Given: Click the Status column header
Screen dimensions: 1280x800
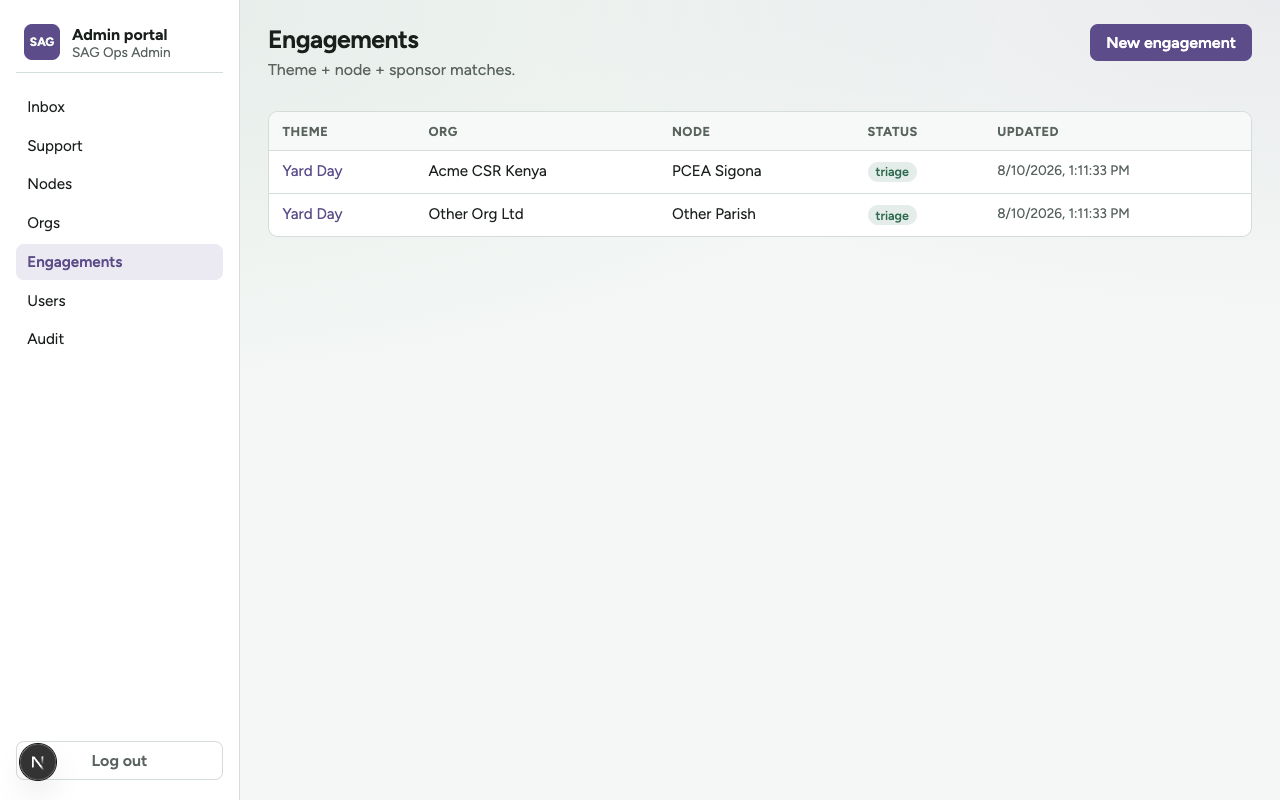Looking at the screenshot, I should coord(892,132).
